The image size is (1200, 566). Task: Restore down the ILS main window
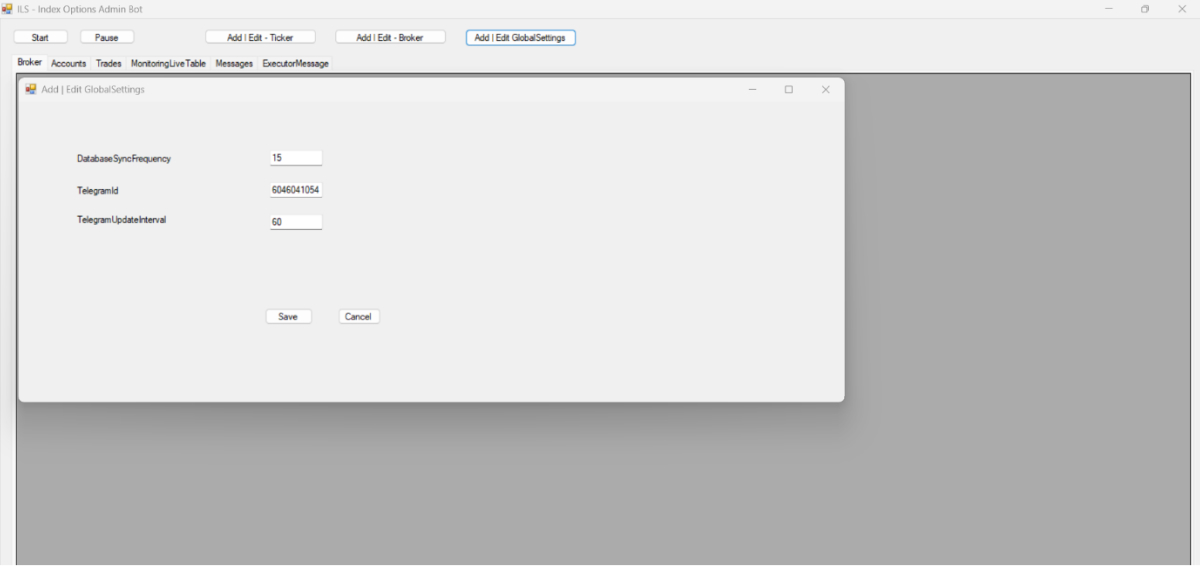pyautogui.click(x=1145, y=9)
